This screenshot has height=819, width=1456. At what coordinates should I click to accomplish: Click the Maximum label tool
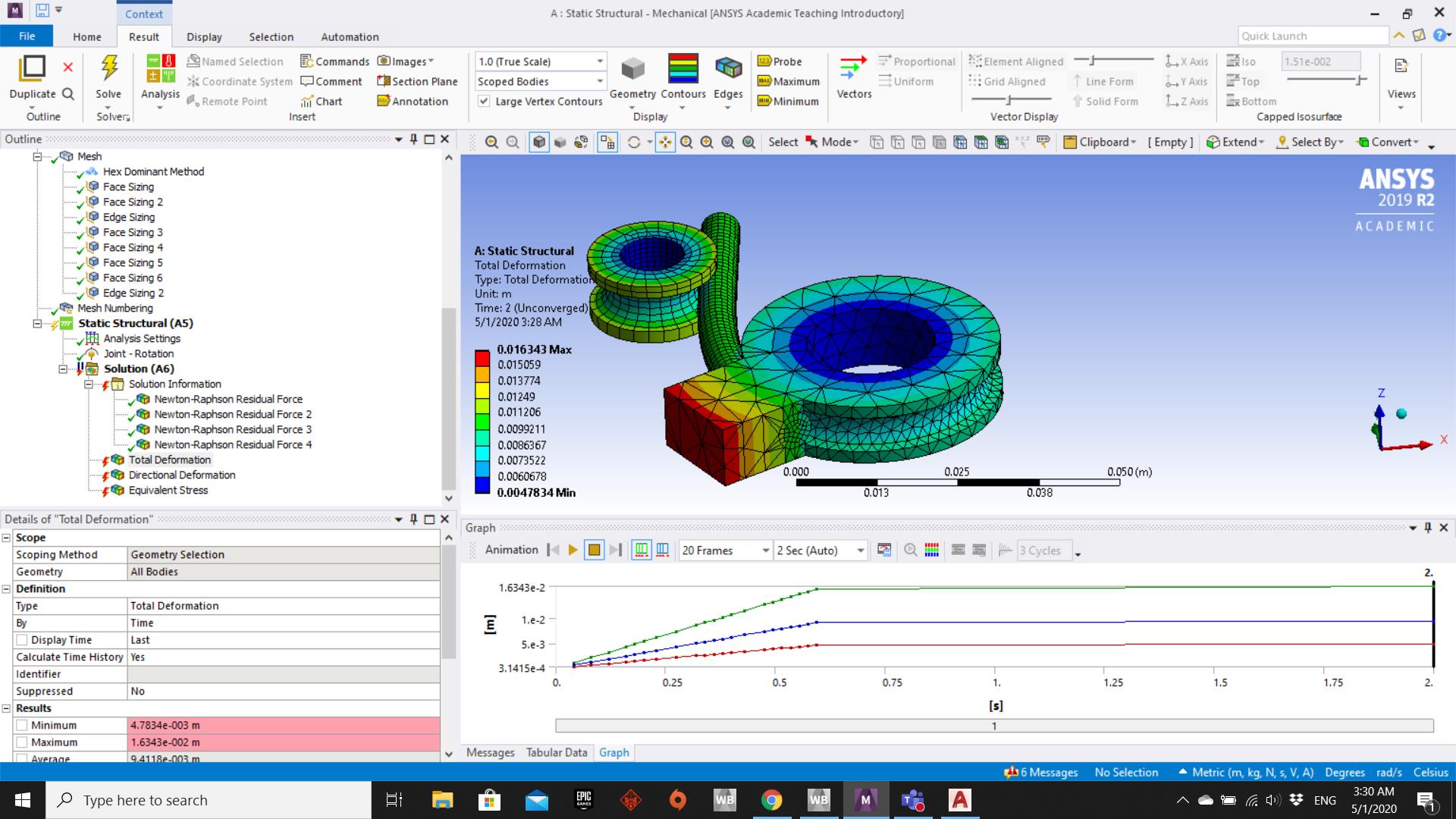point(789,81)
